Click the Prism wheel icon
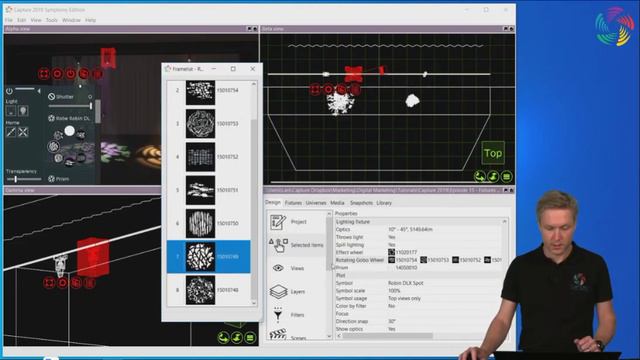The image size is (640, 360). pyautogui.click(x=51, y=179)
